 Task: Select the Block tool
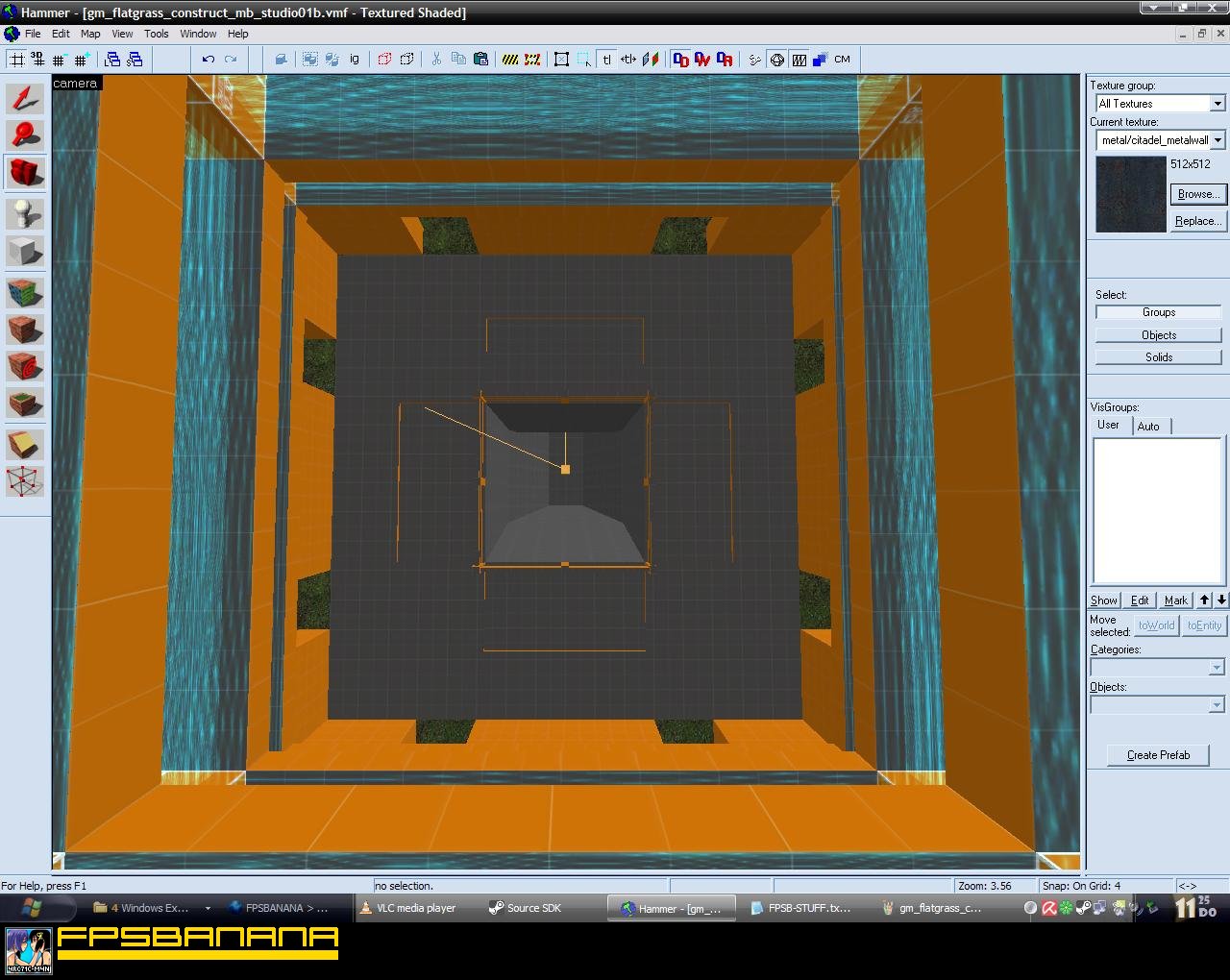(25, 252)
